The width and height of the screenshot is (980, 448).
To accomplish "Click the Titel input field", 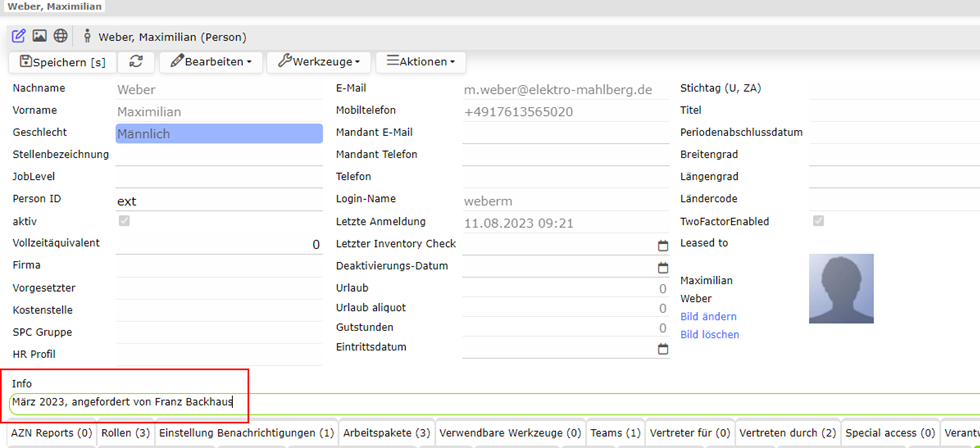I will pos(894,111).
